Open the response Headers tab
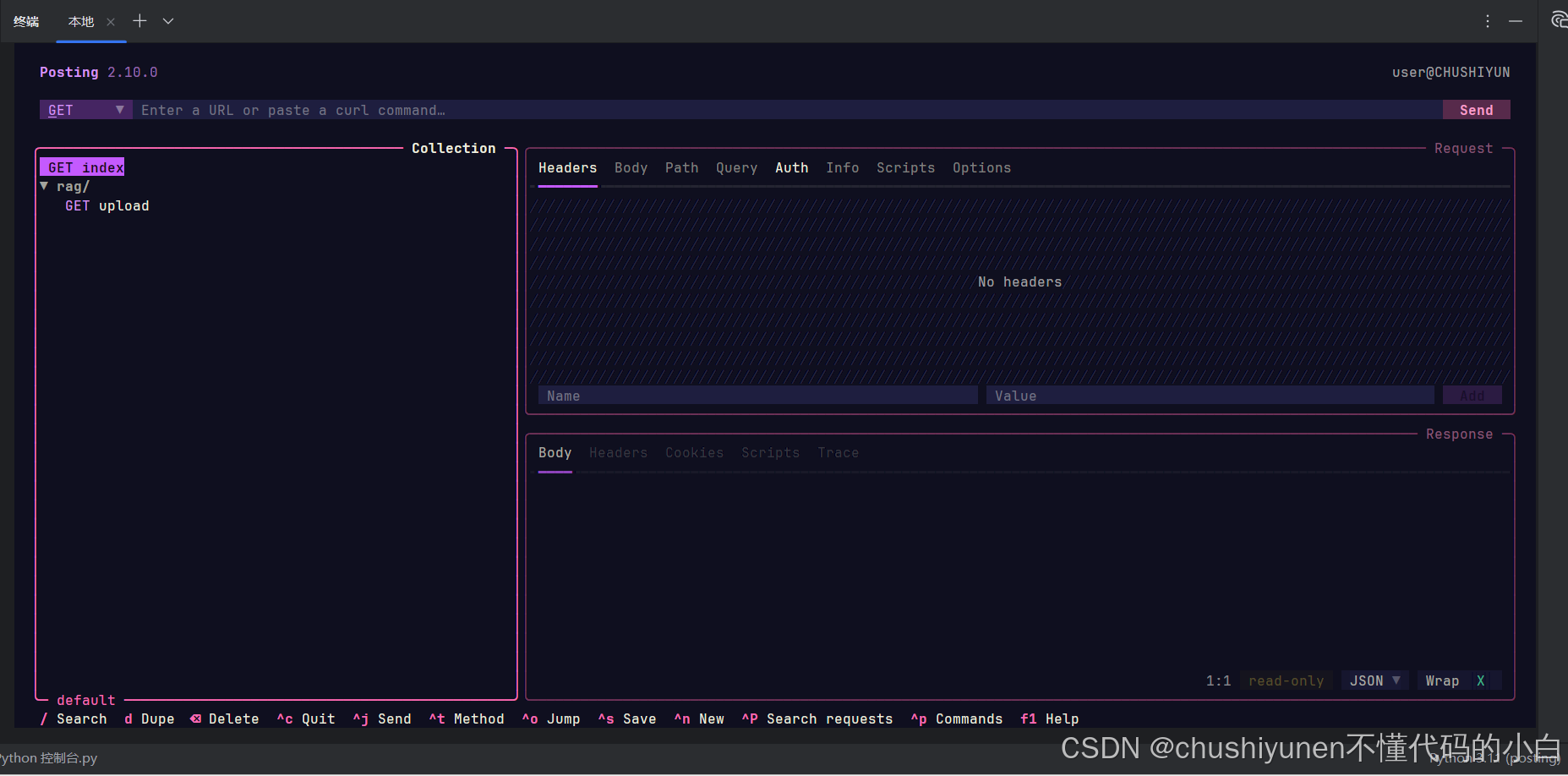This screenshot has height=776, width=1568. tap(618, 453)
